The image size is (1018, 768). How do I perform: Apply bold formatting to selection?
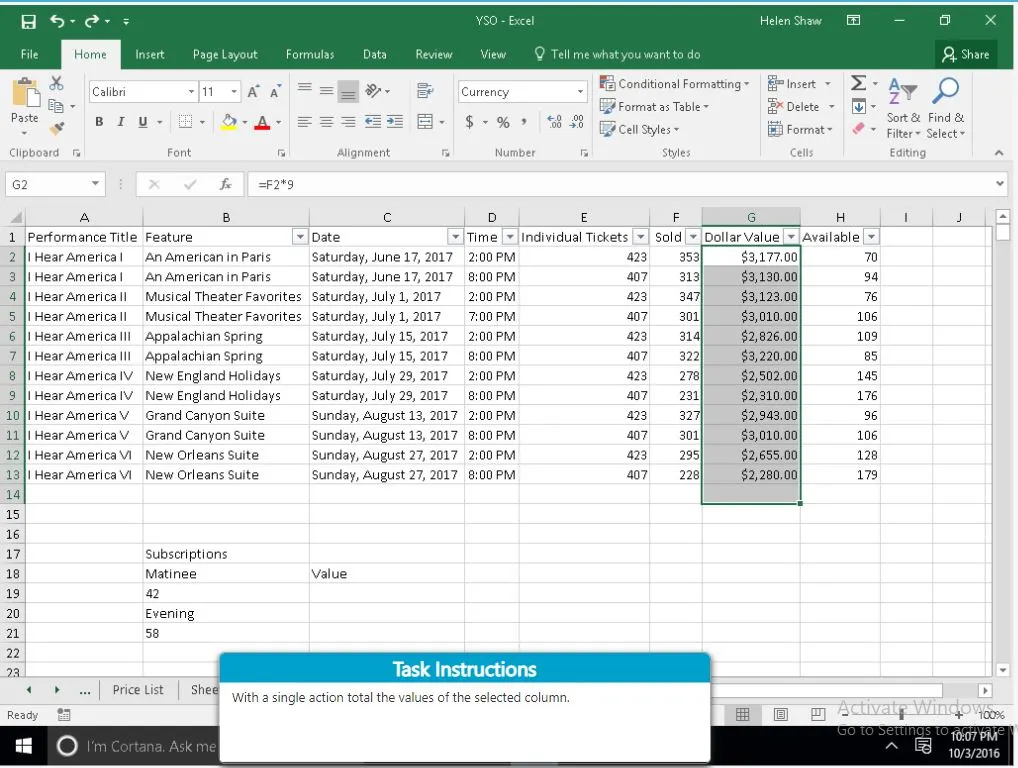pos(98,121)
